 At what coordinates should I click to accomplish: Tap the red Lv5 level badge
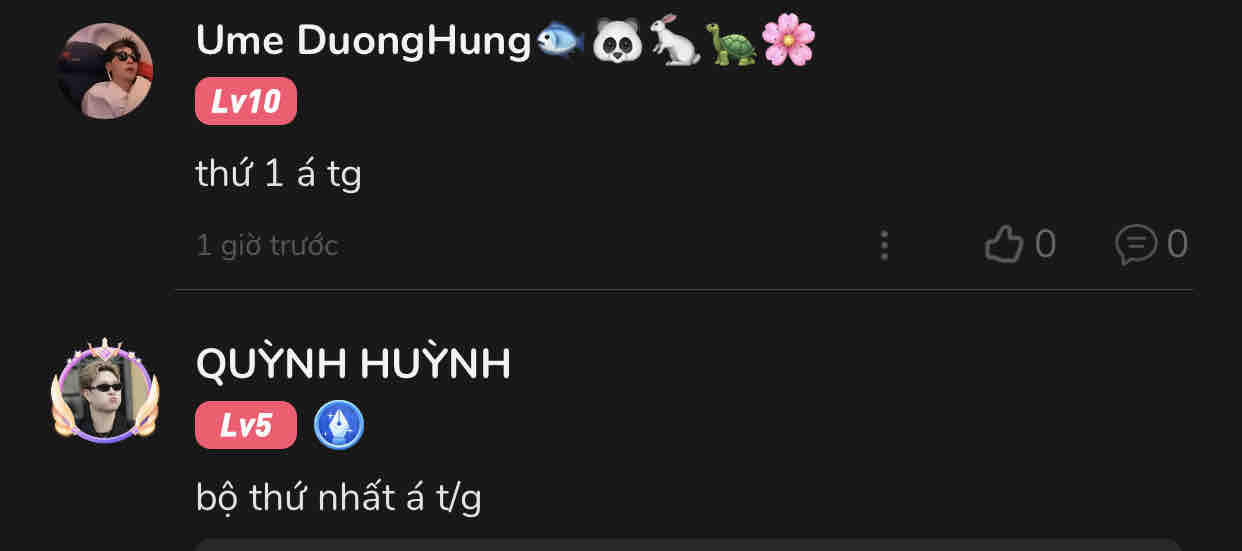[x=246, y=425]
